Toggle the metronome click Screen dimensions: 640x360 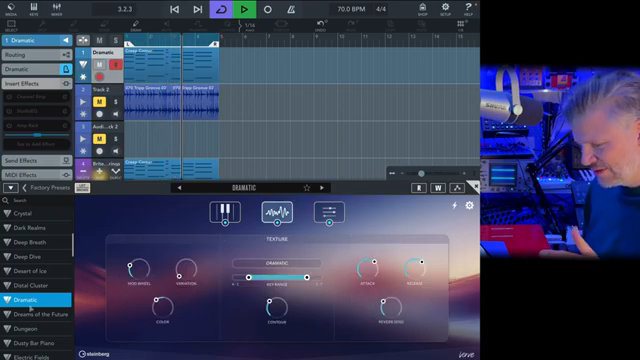tap(291, 9)
